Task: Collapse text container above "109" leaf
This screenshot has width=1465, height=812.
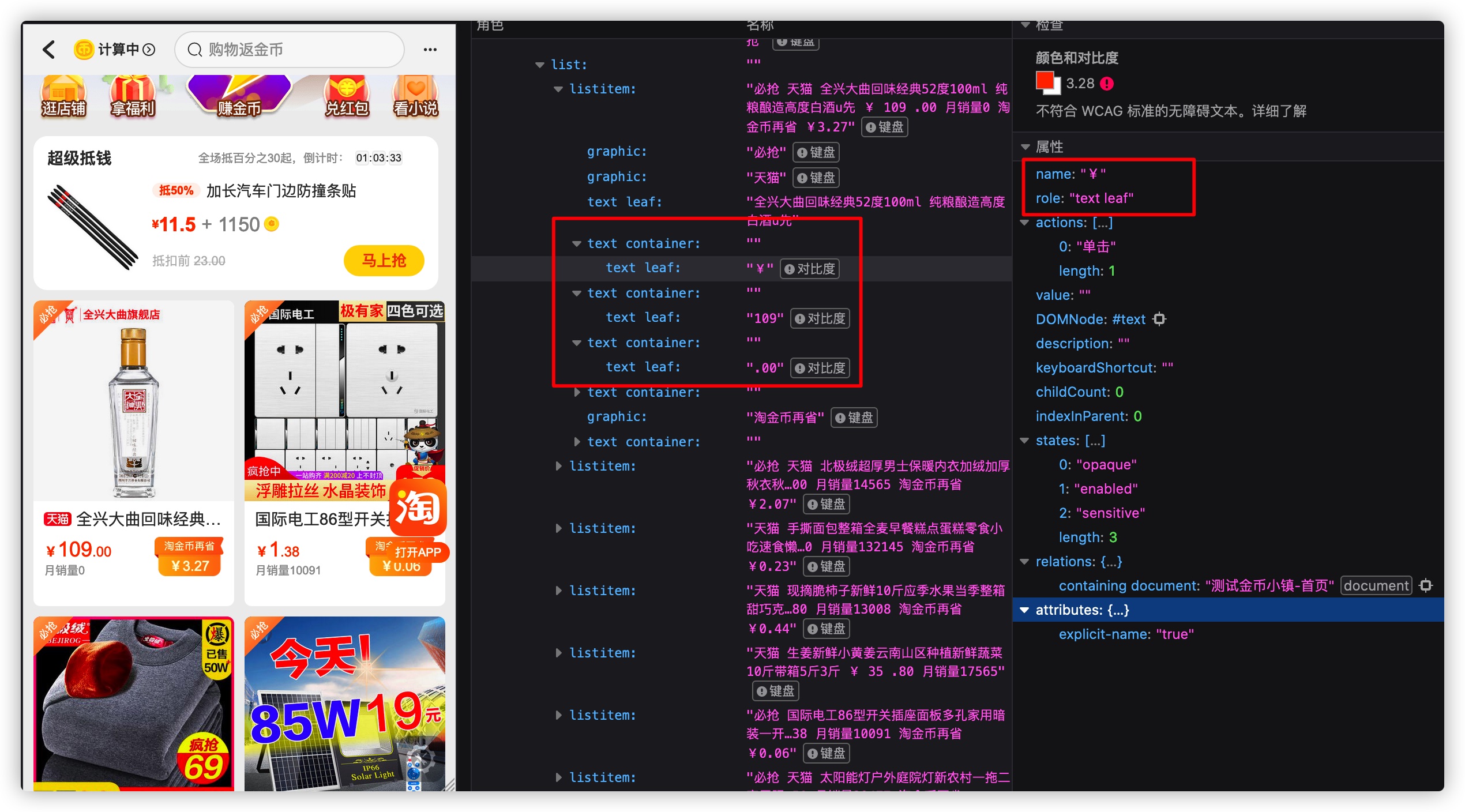Action: tap(577, 293)
